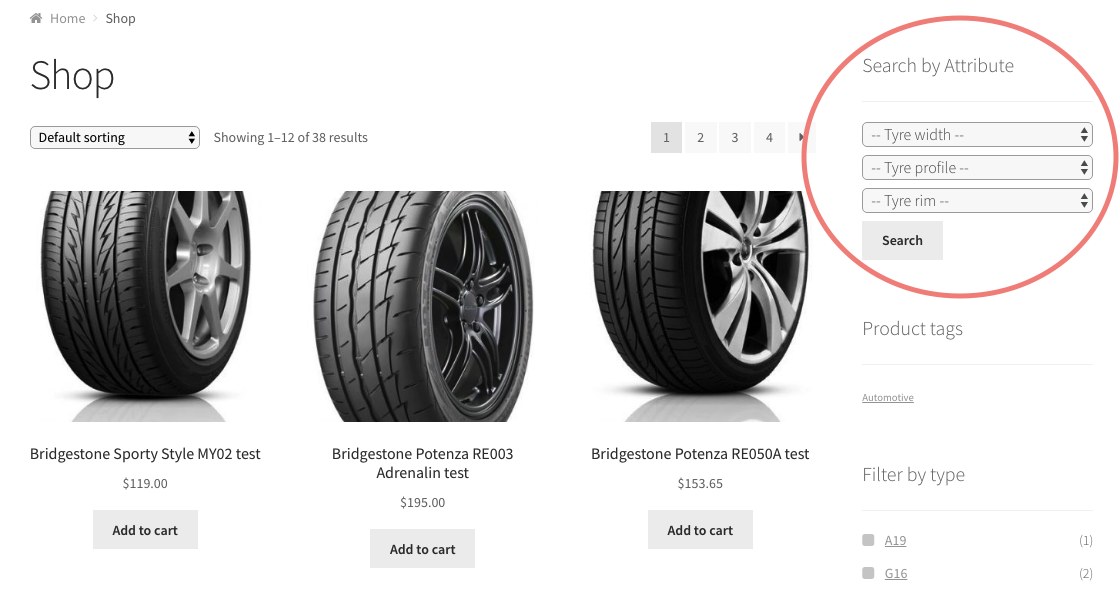The height and width of the screenshot is (606, 1119).
Task: Add Bridgestone Sporty Style MY02 to cart
Action: (x=145, y=530)
